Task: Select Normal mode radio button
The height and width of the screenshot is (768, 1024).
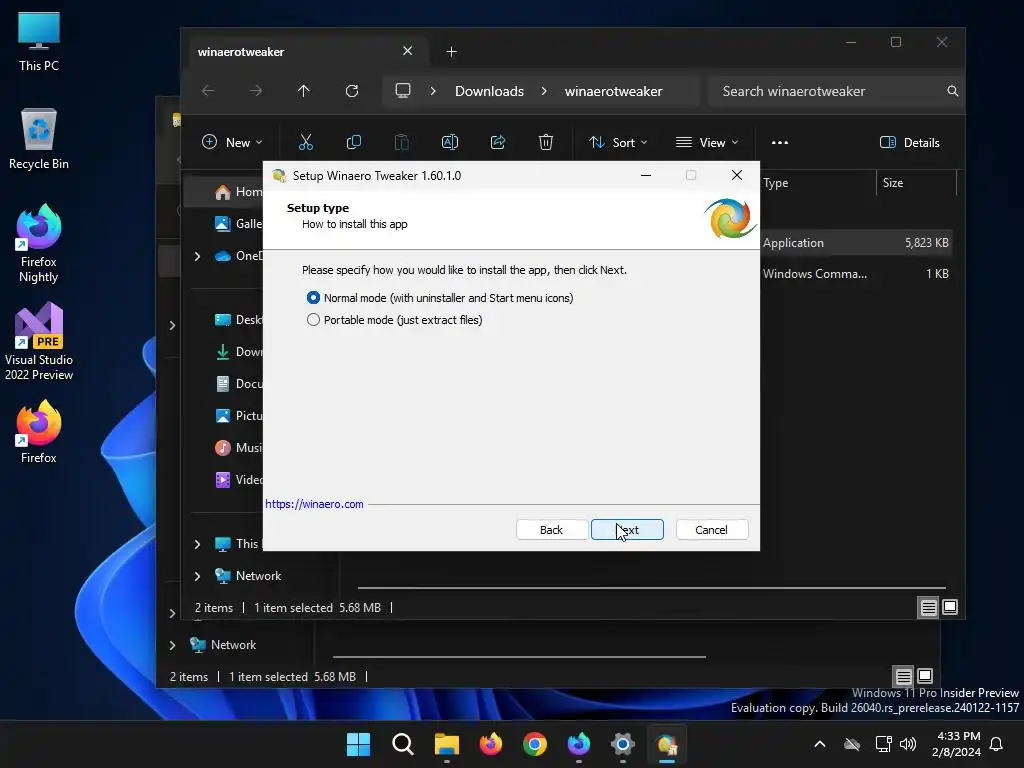Action: click(313, 298)
